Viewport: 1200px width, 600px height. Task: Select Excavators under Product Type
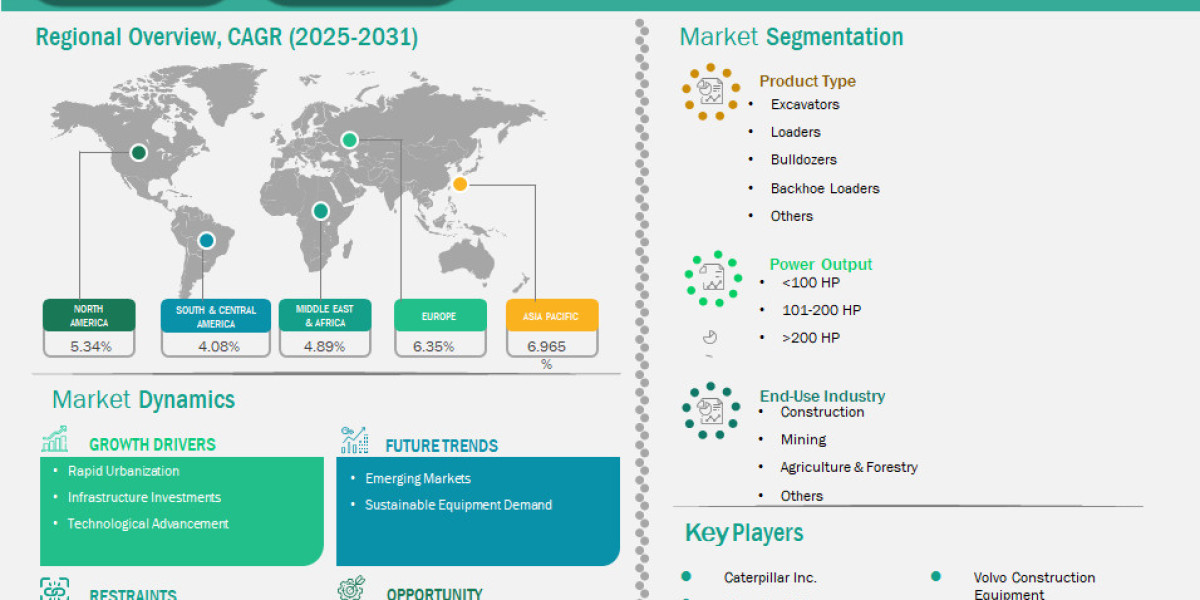804,104
